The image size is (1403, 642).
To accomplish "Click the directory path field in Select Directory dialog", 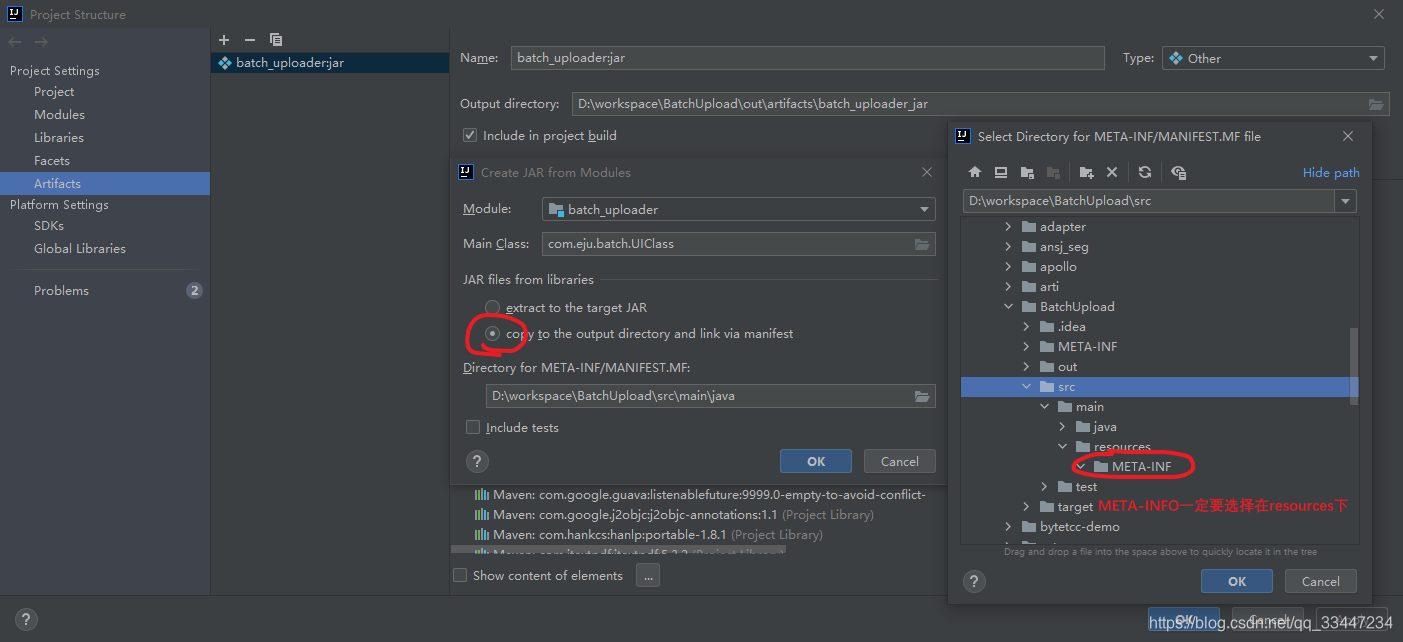I will (1149, 201).
